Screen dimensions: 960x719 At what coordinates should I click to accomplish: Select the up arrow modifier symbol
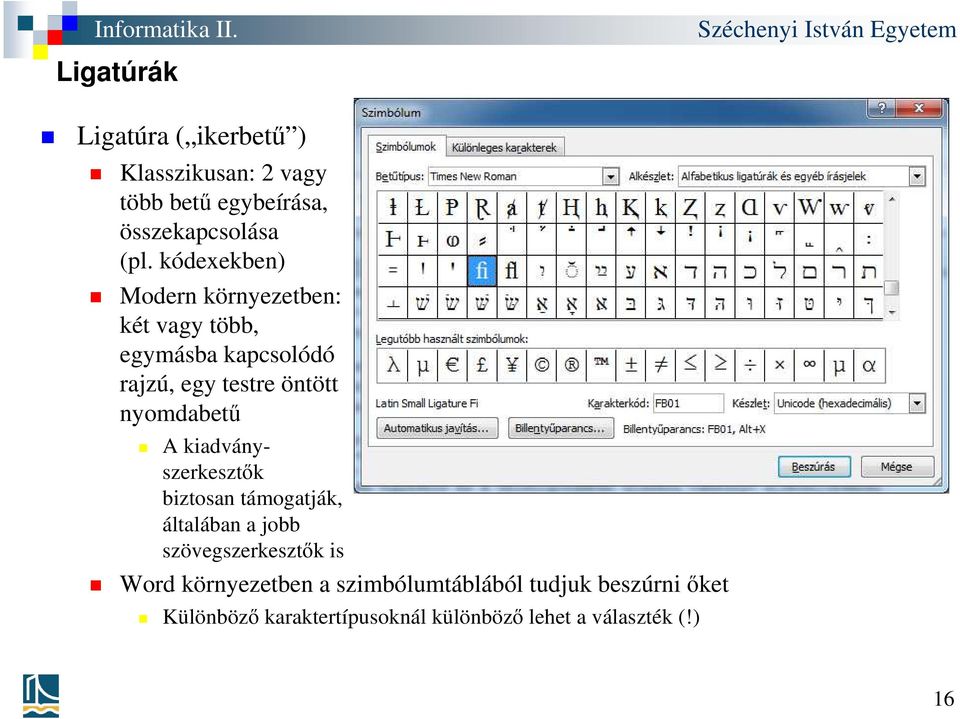pyautogui.click(x=631, y=239)
